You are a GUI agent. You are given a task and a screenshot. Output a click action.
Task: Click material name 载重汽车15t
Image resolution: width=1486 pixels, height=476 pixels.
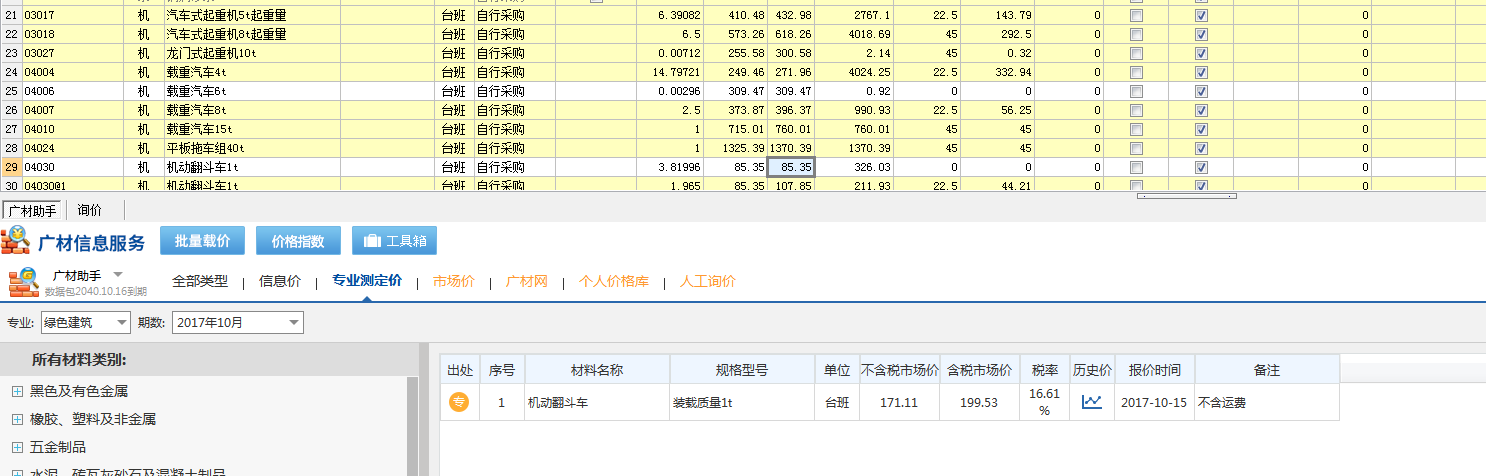pos(200,129)
